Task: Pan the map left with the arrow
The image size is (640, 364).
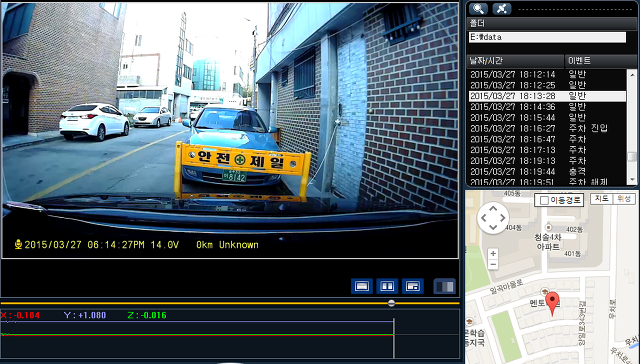Action: coord(484,218)
